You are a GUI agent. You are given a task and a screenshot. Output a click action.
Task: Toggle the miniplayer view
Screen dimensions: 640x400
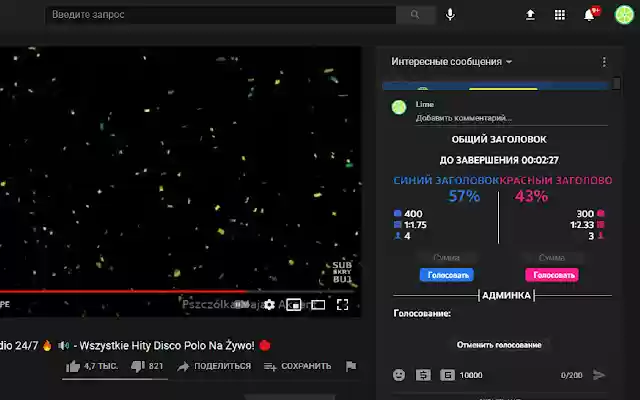293,304
